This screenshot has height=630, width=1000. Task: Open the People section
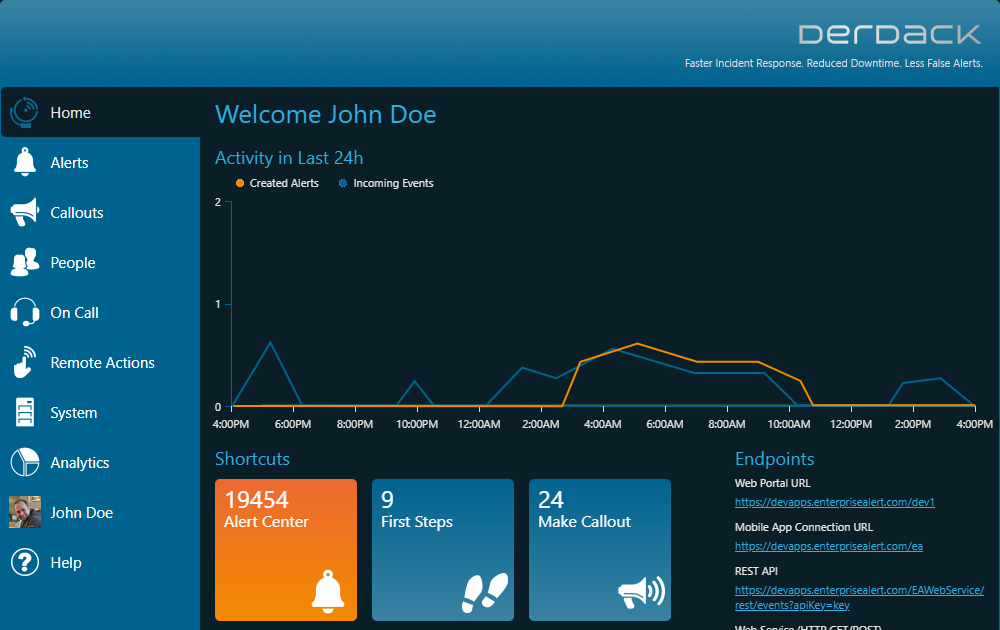pos(100,263)
